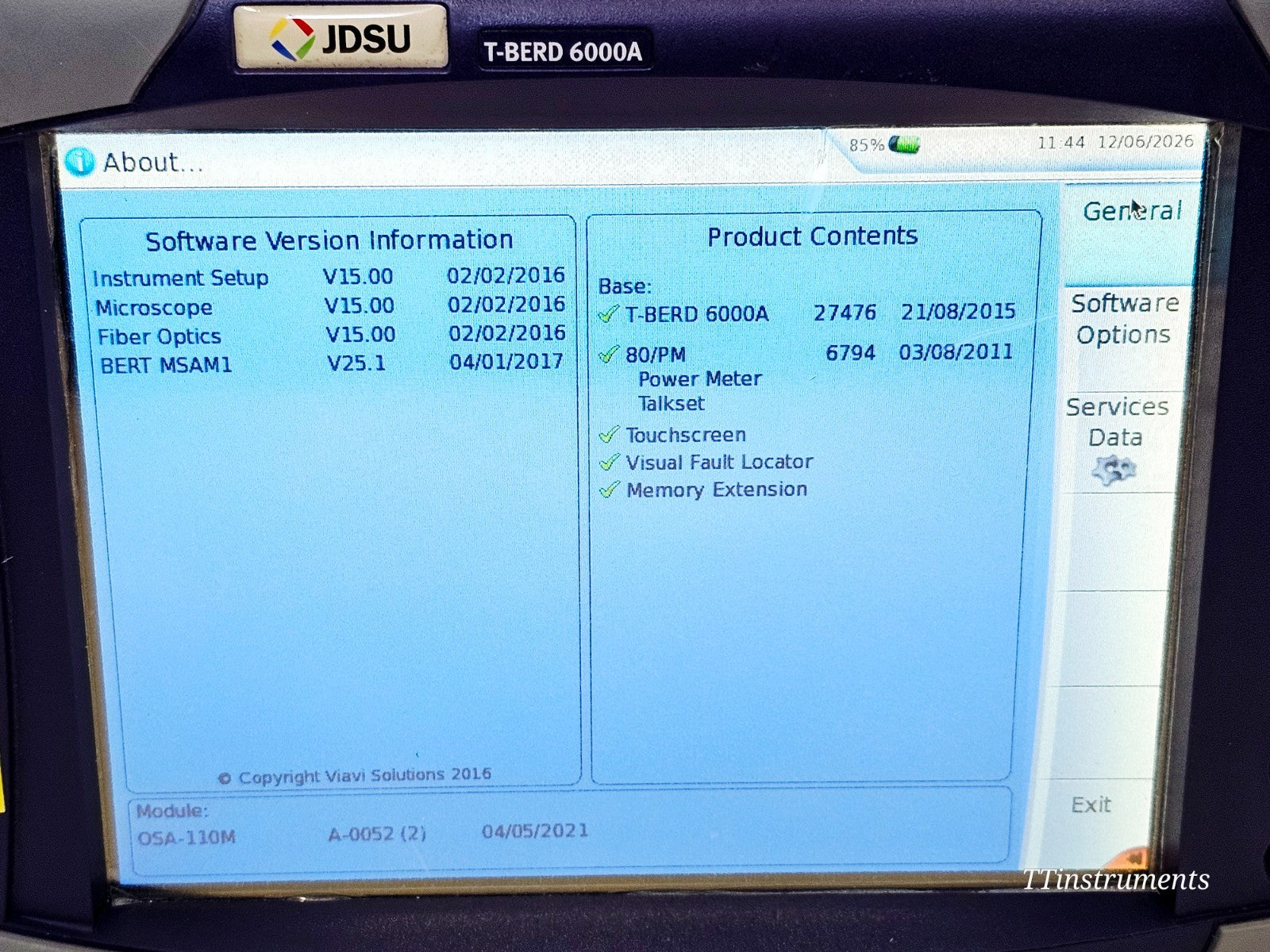Click the Product Contents heading
The image size is (1270, 952).
click(812, 236)
